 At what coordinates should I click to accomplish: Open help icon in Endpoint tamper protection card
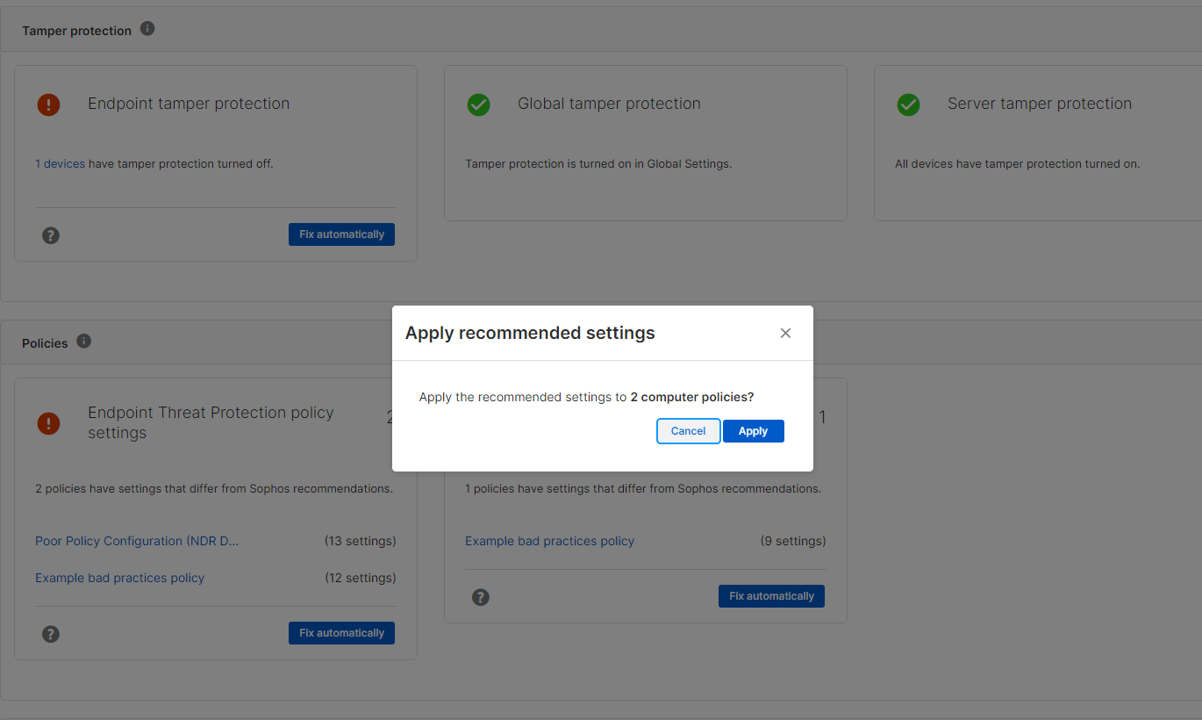(51, 235)
